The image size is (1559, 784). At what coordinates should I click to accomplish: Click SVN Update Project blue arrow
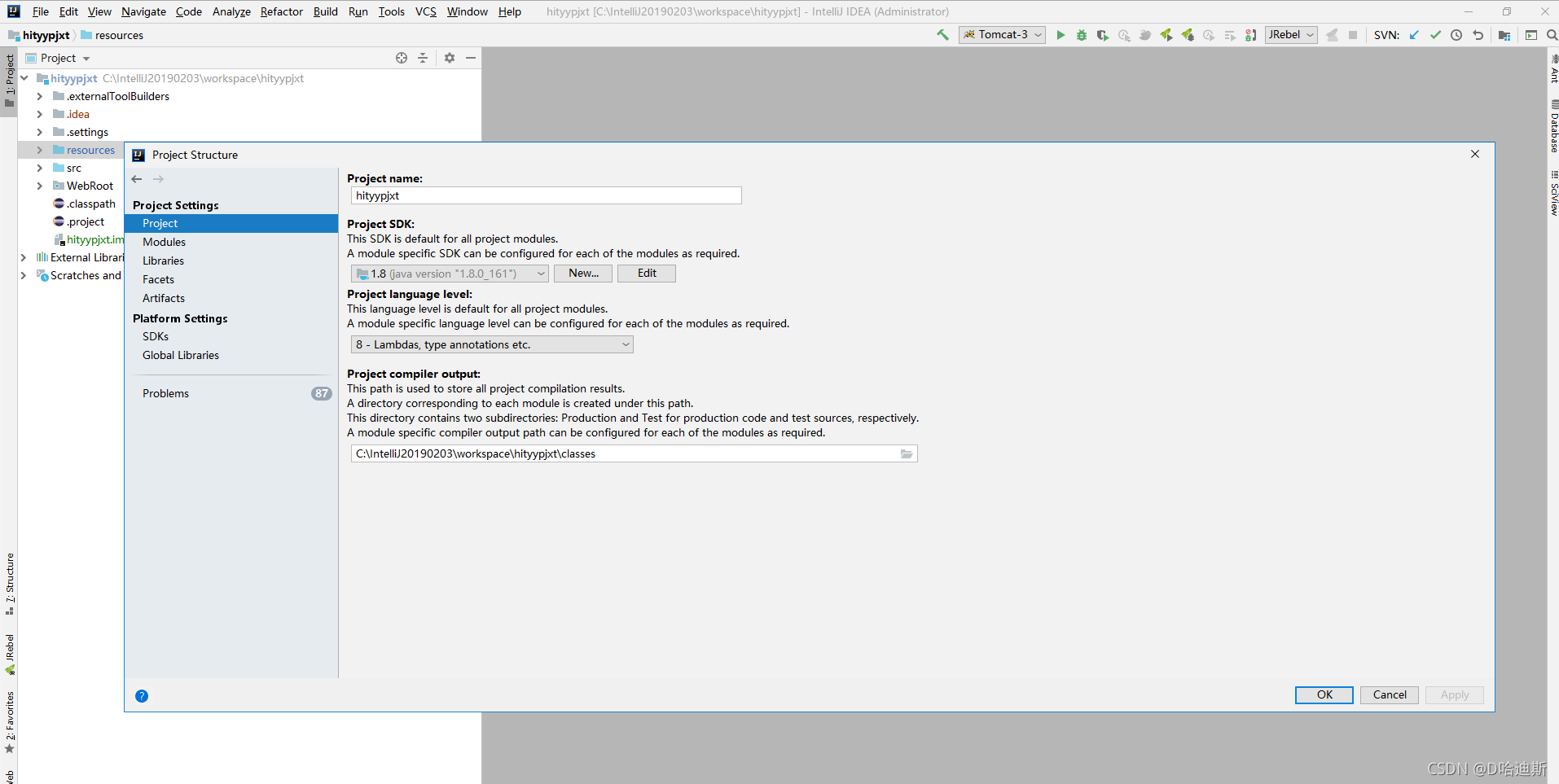pyautogui.click(x=1414, y=35)
